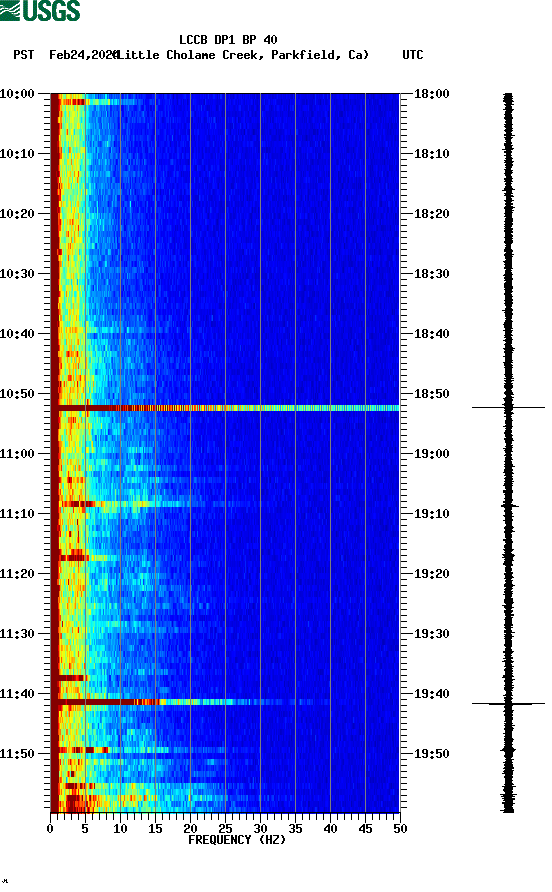This screenshot has width=552, height=892.
Task: Click the 'PST' timezone label
Action: (24, 55)
